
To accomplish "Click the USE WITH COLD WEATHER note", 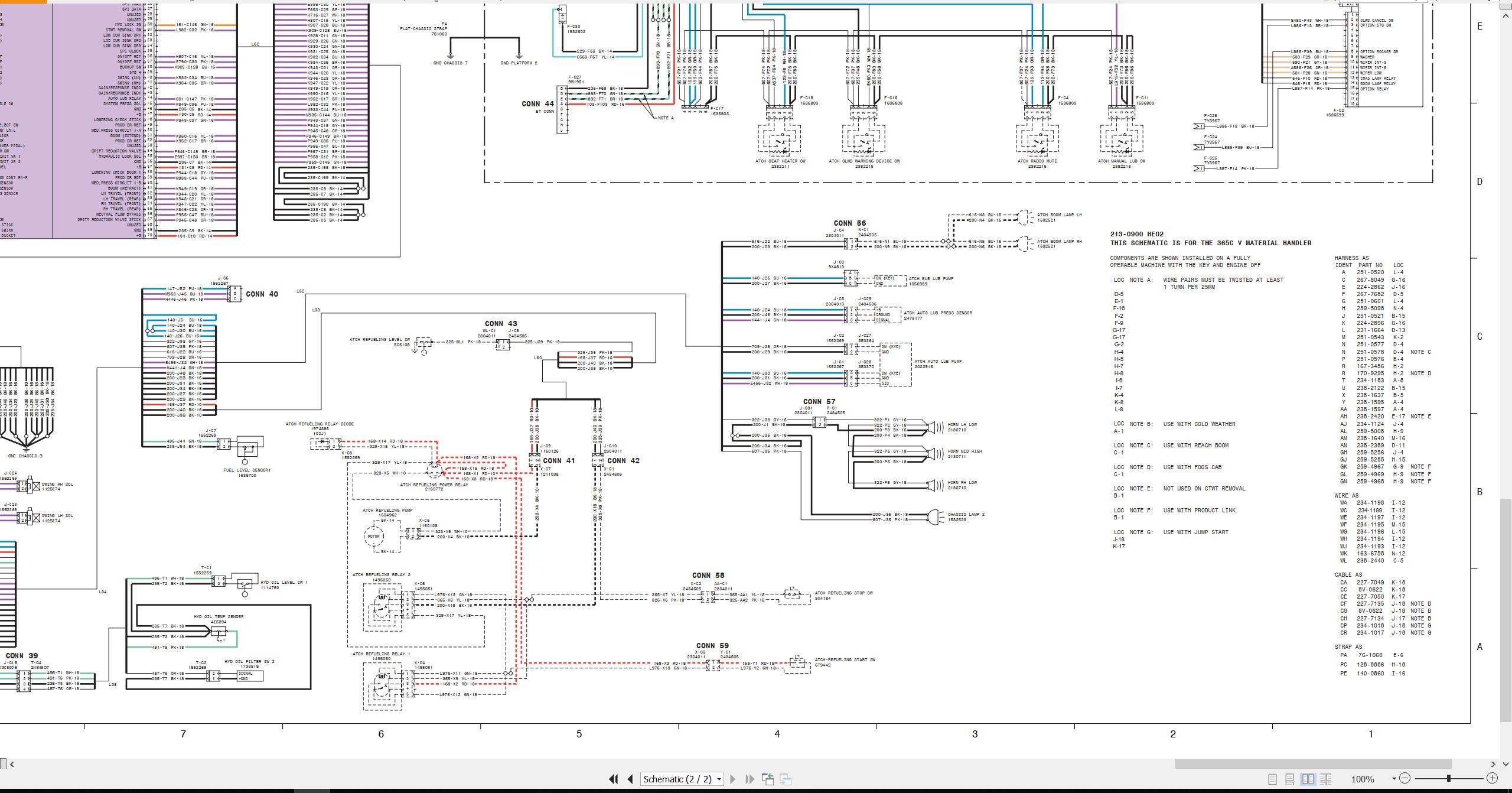I will click(x=1199, y=424).
